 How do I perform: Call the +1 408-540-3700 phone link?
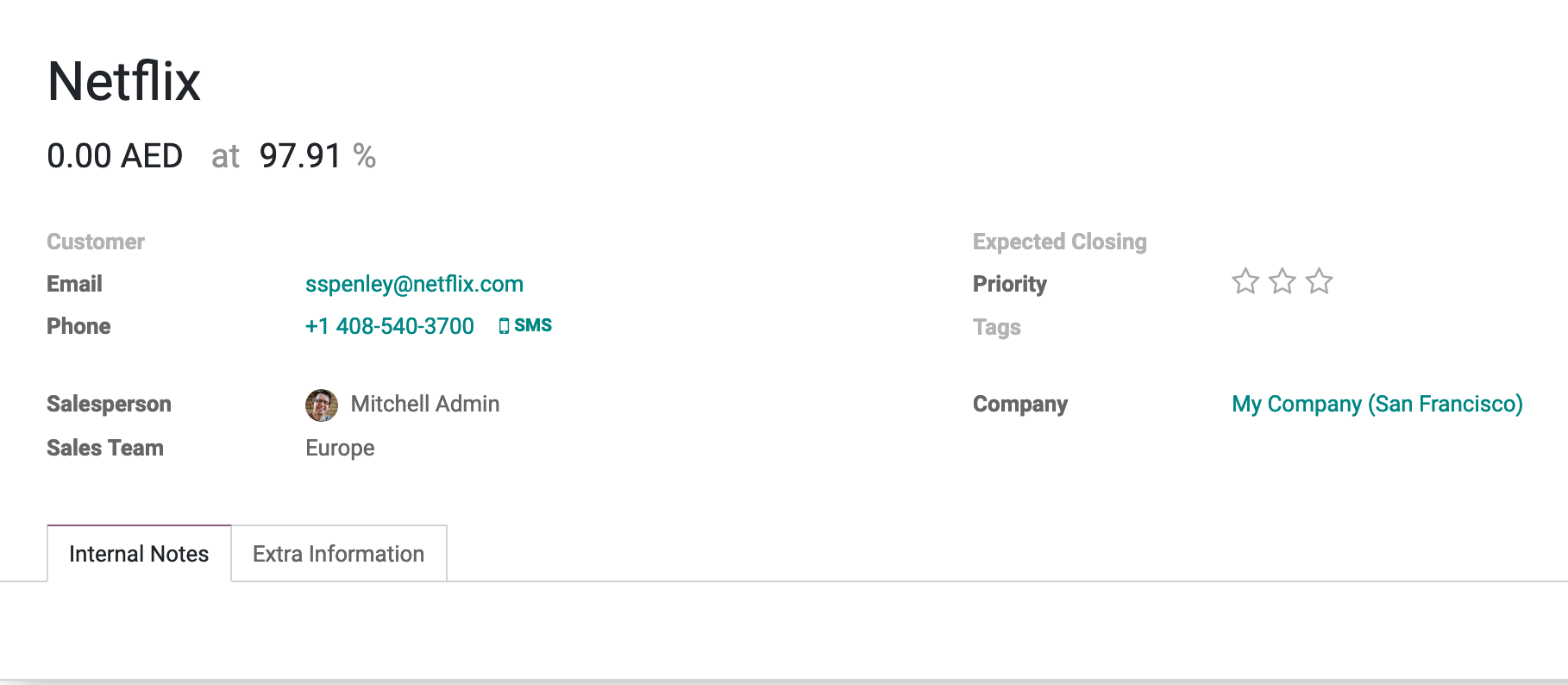click(390, 326)
